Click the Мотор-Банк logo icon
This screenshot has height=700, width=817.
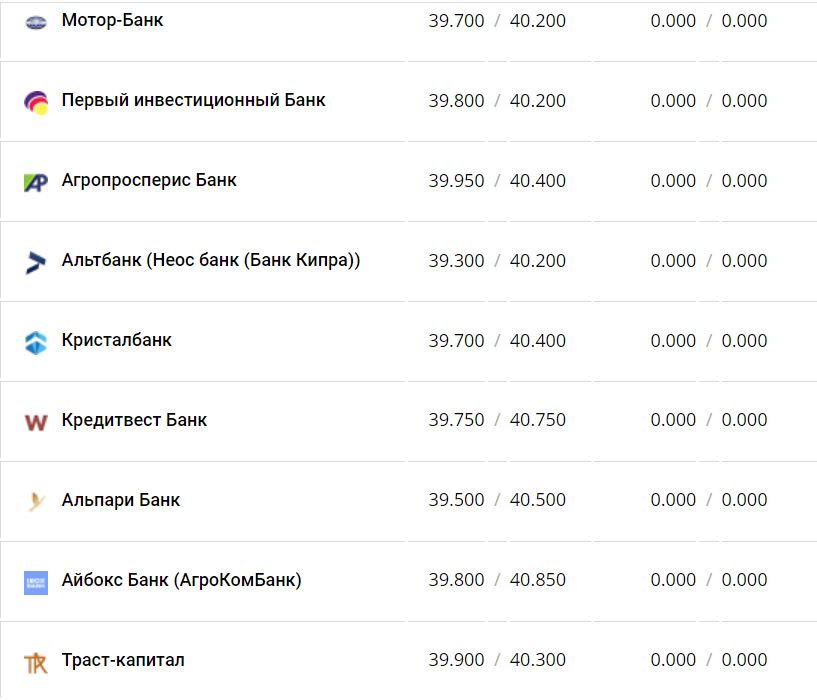coord(36,22)
